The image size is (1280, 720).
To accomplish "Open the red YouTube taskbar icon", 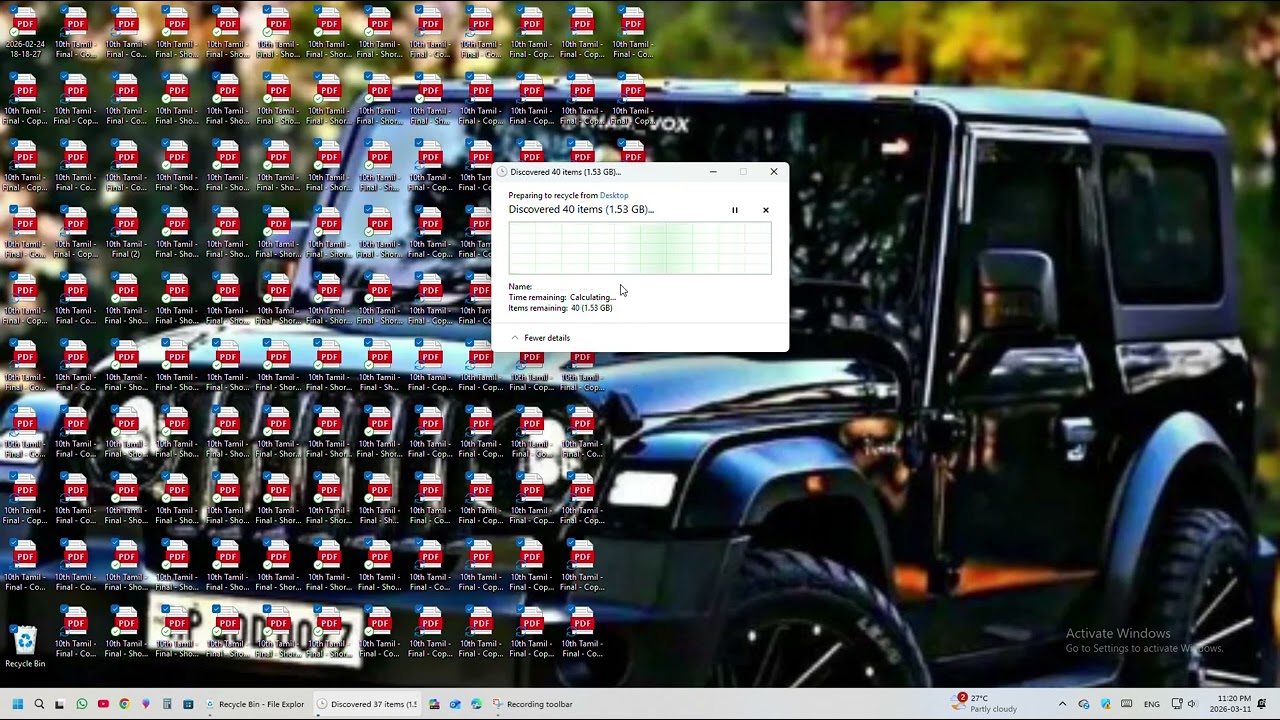I will (x=103, y=704).
